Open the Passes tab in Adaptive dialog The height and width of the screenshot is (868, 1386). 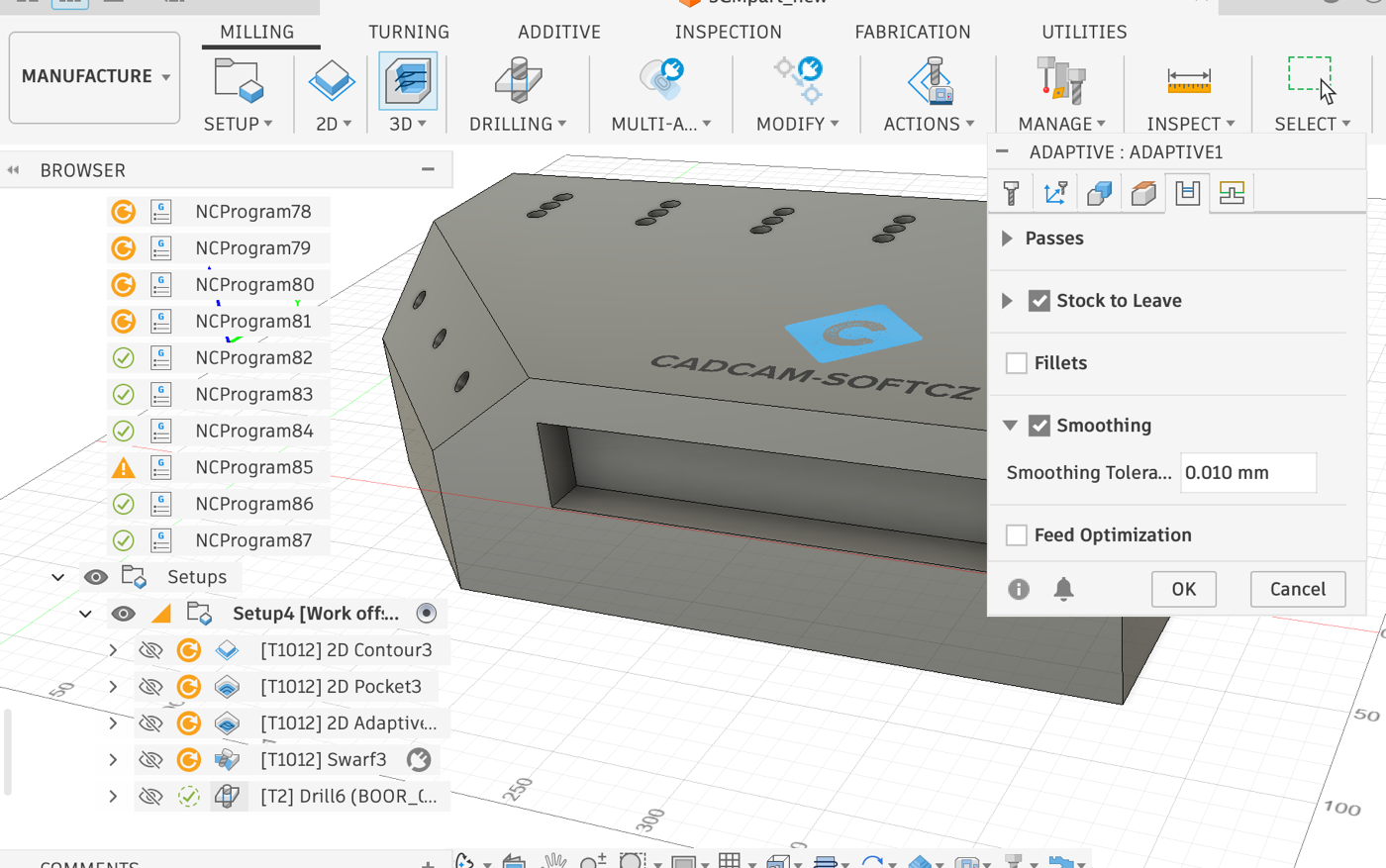tap(1187, 193)
